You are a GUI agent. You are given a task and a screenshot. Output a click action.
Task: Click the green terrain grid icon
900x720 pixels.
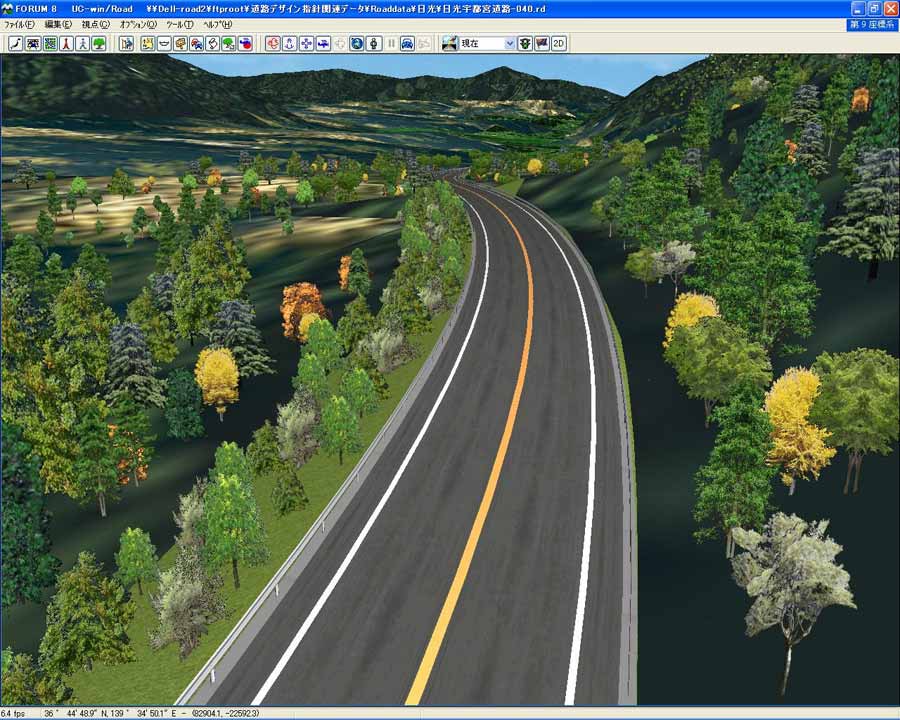[50, 44]
